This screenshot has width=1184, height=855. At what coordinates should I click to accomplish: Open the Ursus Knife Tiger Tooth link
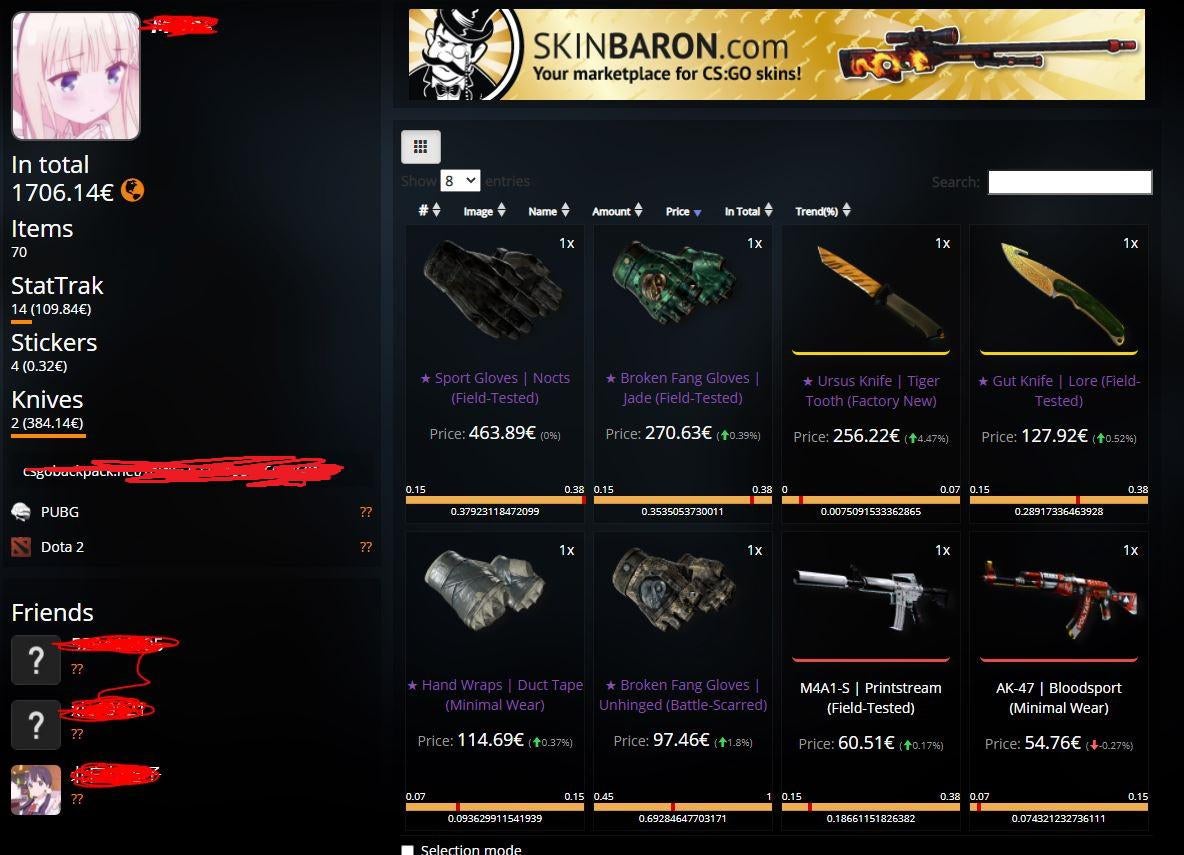tap(871, 390)
